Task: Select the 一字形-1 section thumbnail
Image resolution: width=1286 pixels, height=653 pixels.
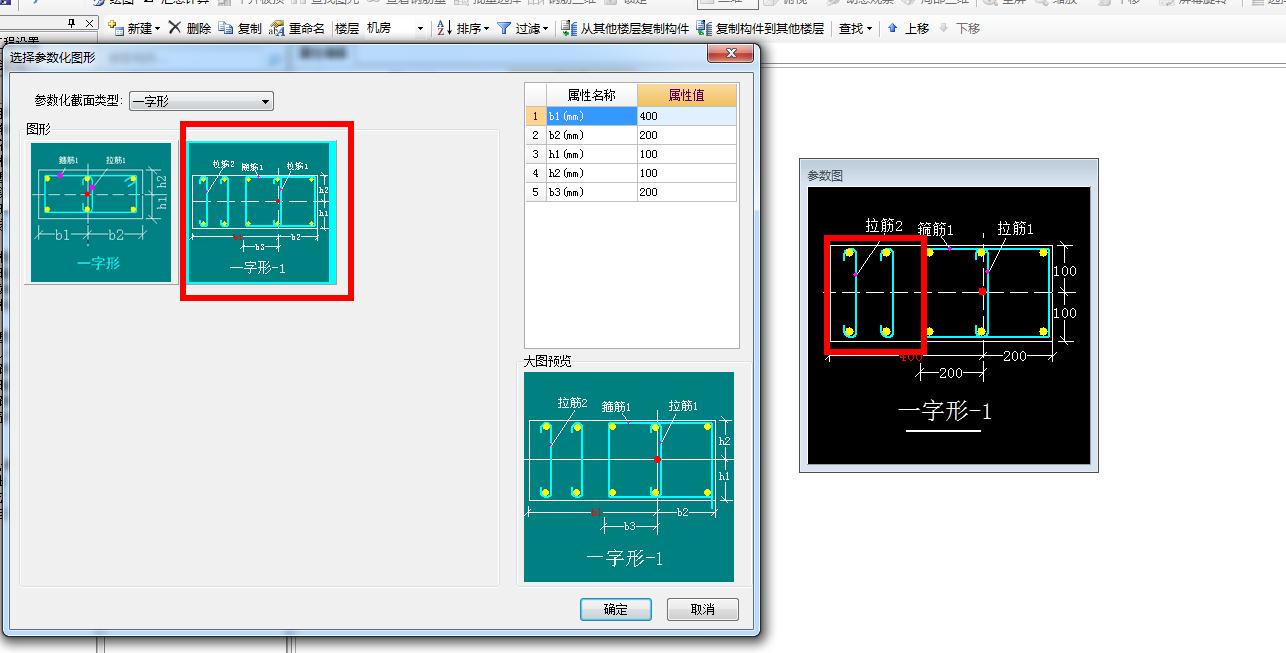Action: (x=262, y=212)
